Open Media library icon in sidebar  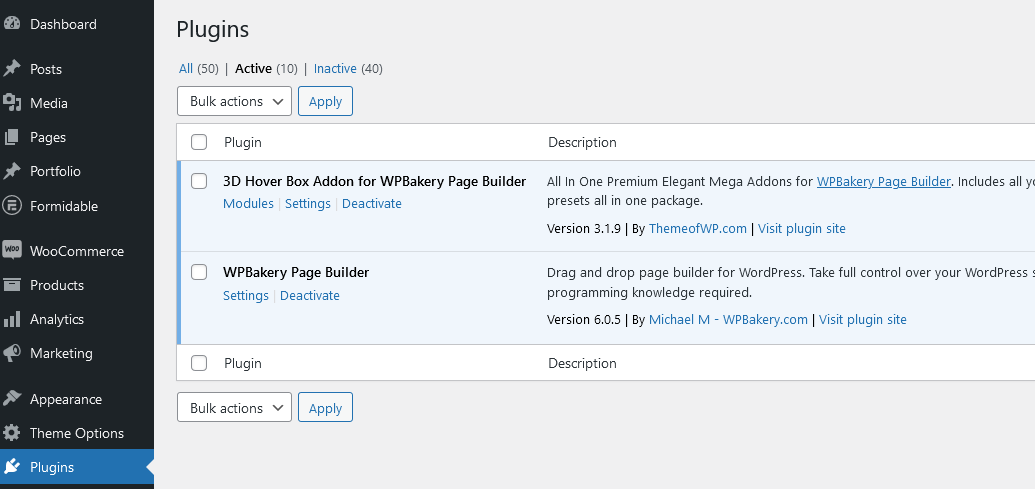12,103
